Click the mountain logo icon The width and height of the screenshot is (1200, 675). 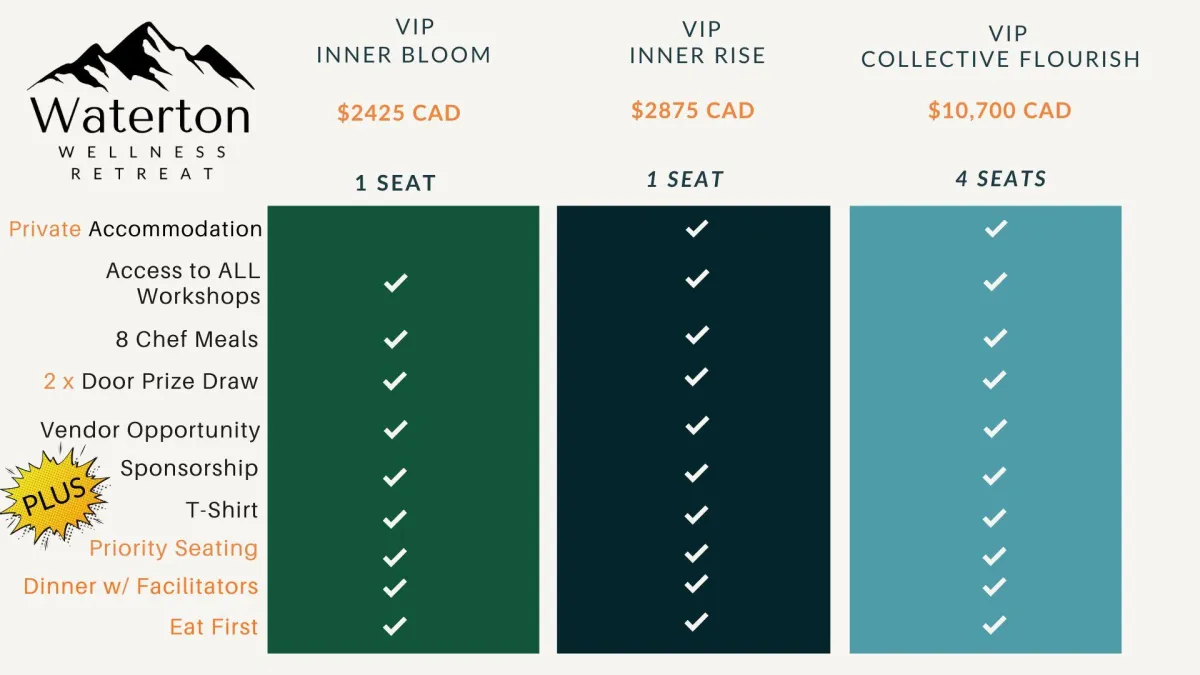tap(140, 60)
